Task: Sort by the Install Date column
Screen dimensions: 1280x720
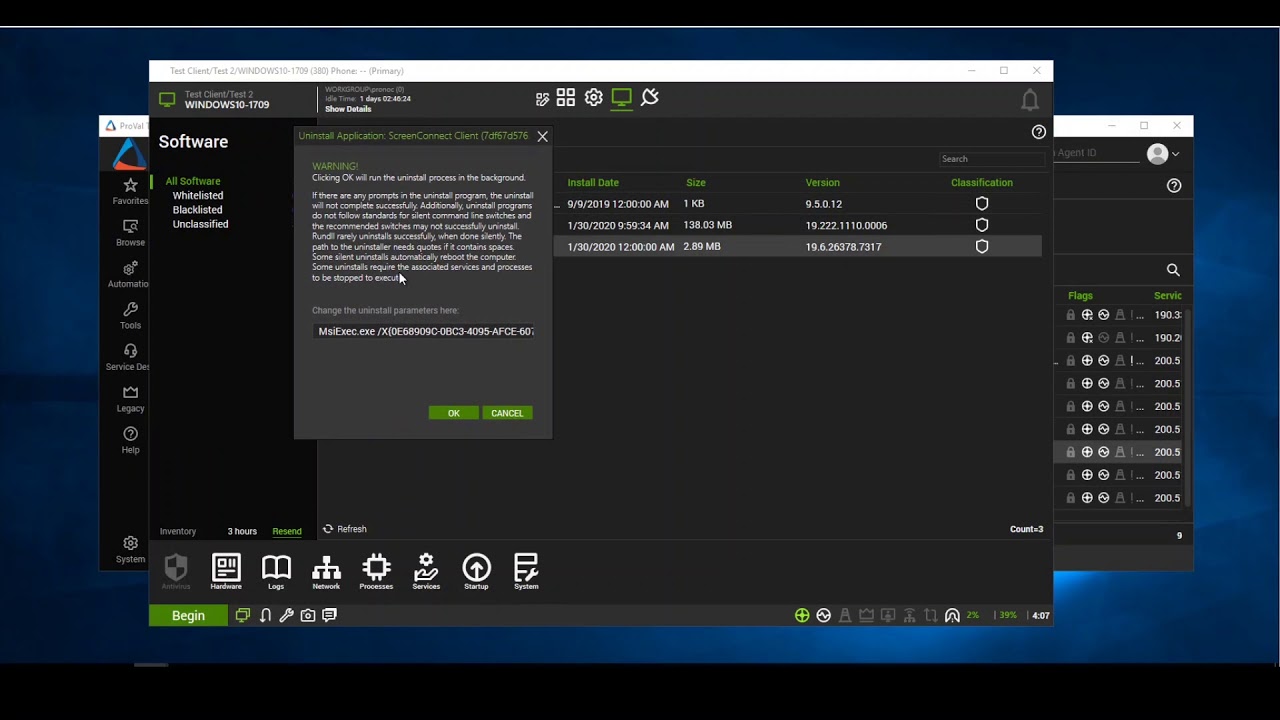Action: [x=593, y=183]
